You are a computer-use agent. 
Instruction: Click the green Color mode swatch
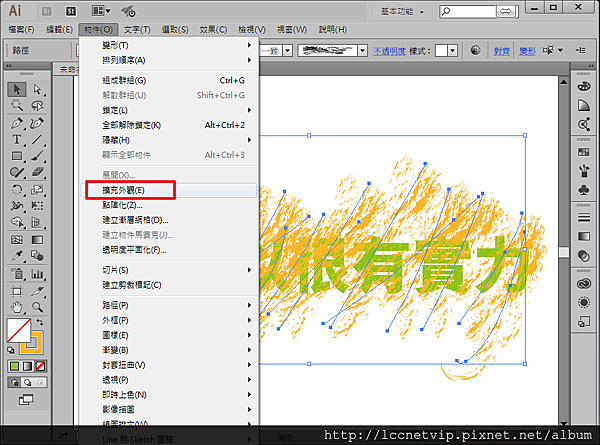(x=15, y=367)
